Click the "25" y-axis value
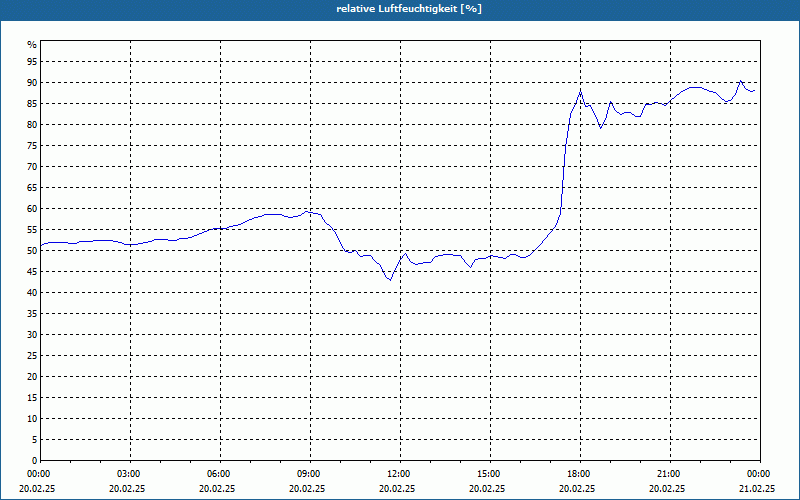800x500 pixels. tap(32, 356)
